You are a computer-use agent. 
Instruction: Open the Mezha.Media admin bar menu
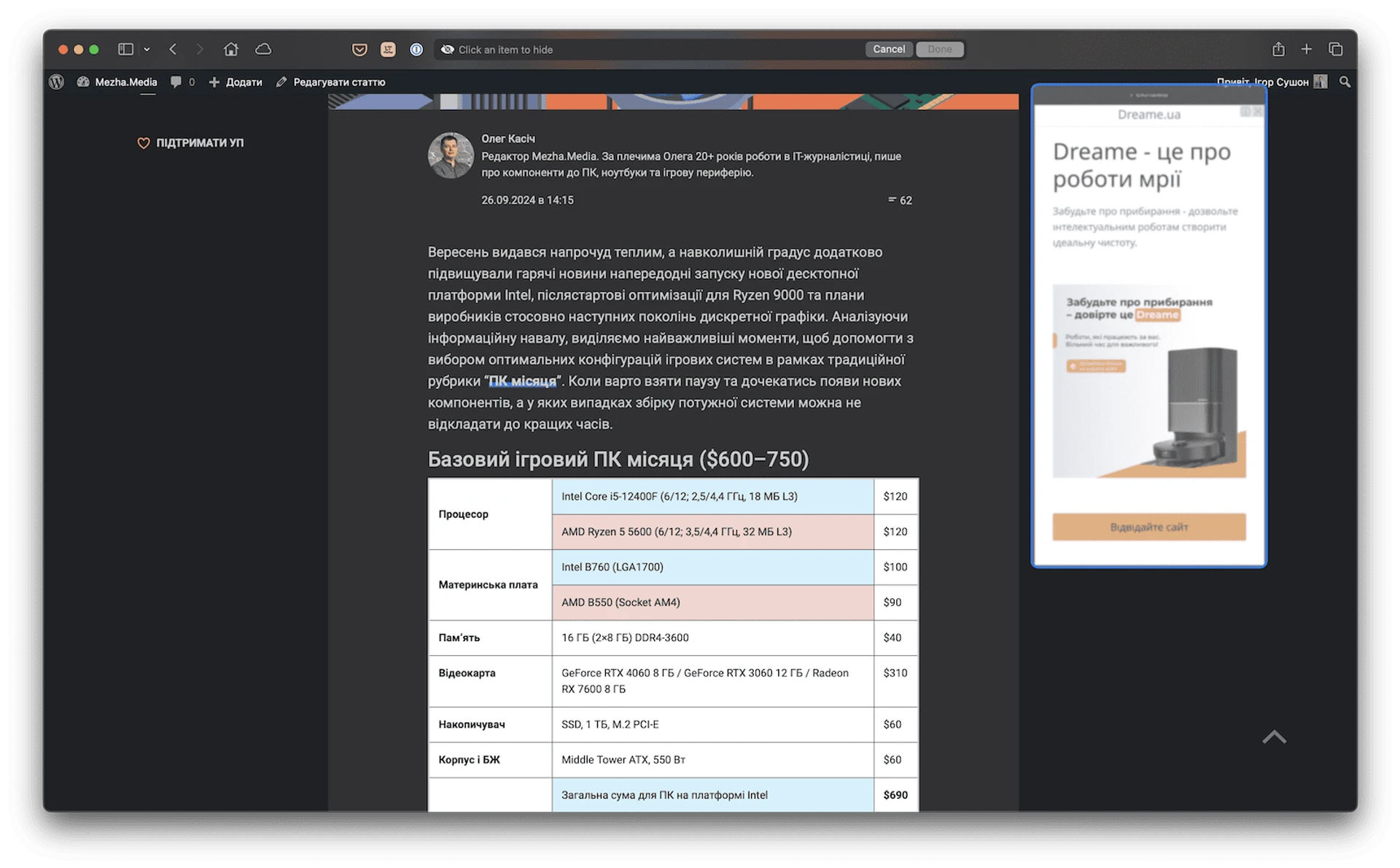point(117,82)
